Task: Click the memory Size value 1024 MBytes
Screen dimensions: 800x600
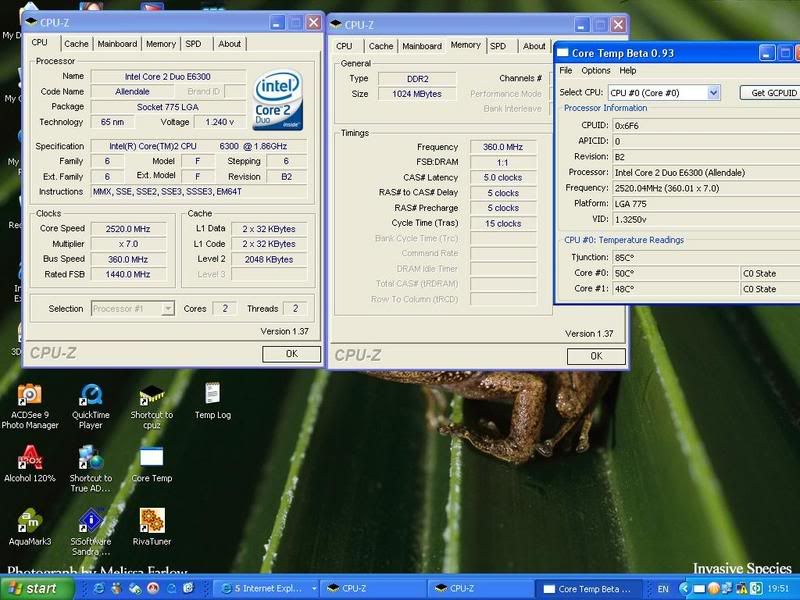Action: point(417,94)
